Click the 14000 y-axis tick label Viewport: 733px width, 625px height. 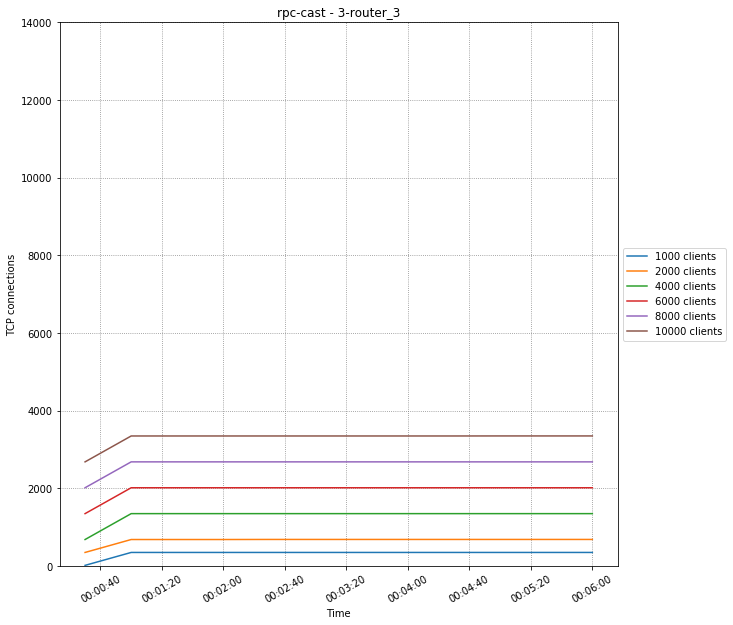click(36, 23)
